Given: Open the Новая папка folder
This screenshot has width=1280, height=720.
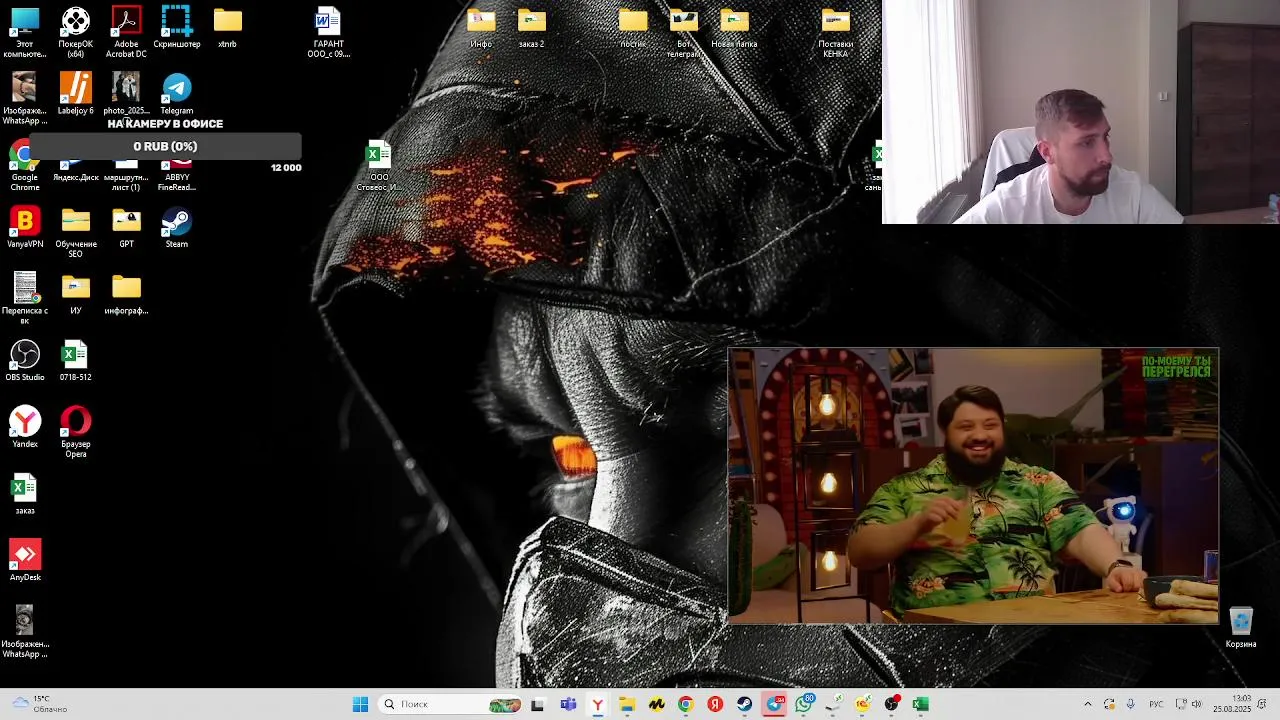Looking at the screenshot, I should click(x=734, y=28).
